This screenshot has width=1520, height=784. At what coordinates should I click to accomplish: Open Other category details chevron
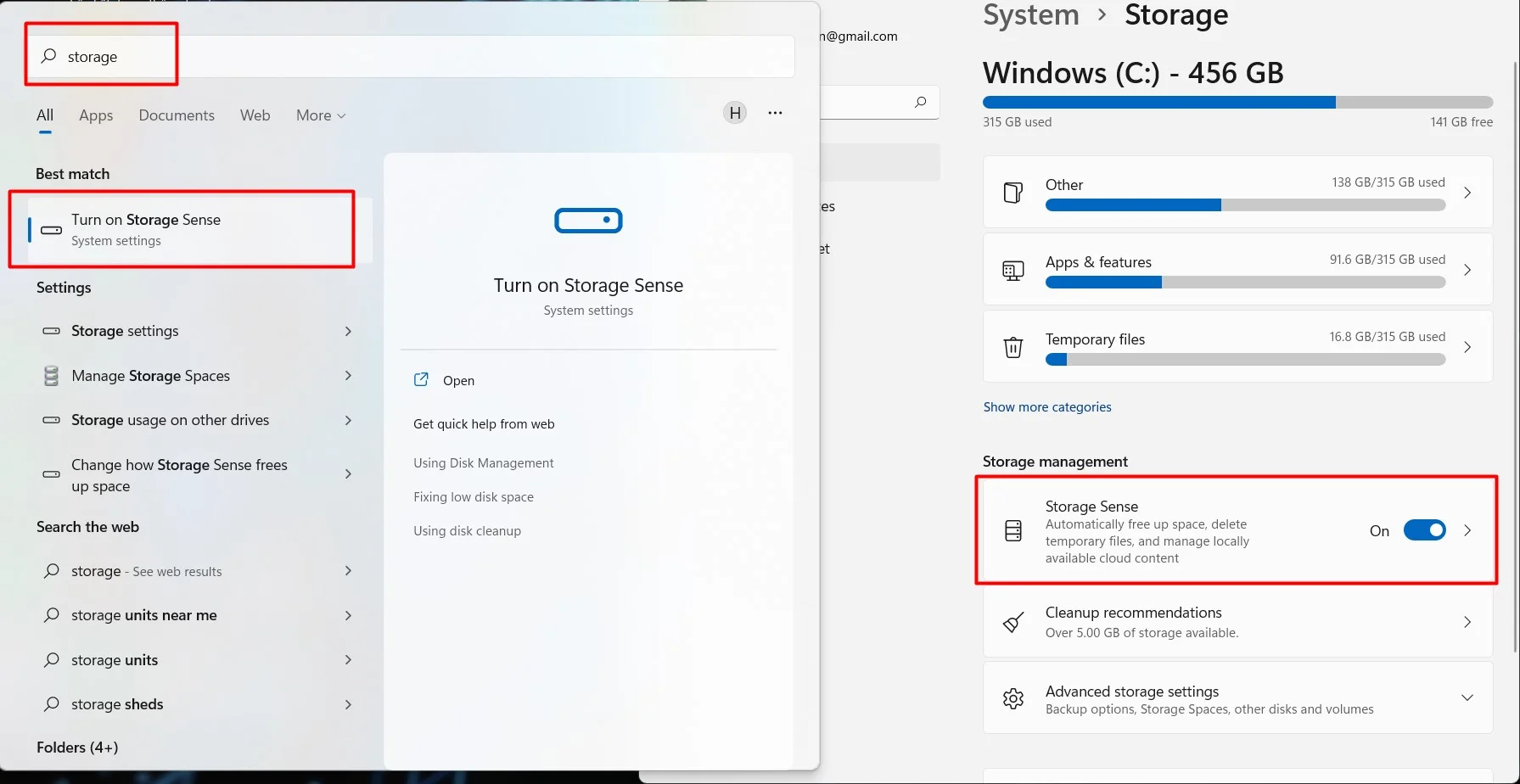1467,193
